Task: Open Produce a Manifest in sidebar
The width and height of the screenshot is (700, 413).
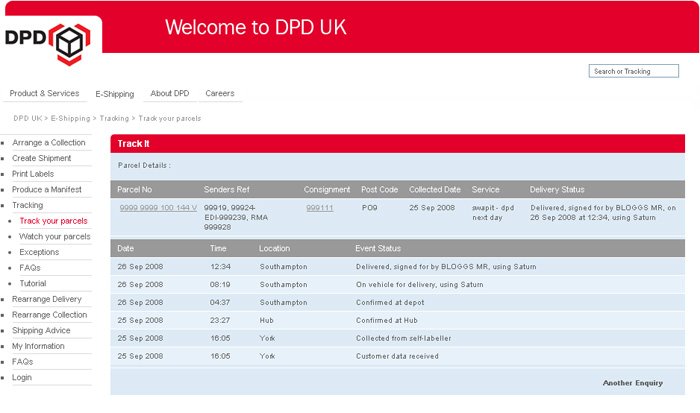Action: [x=46, y=189]
